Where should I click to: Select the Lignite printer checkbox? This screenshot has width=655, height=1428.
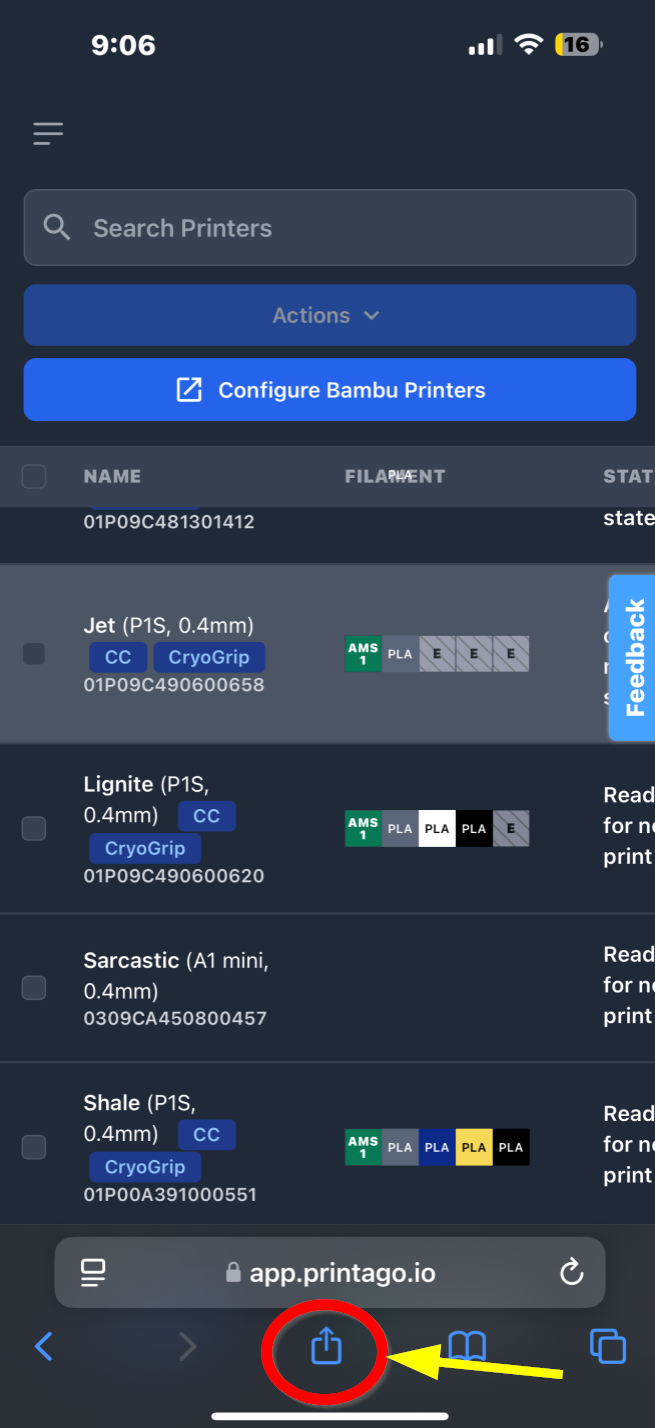pyautogui.click(x=34, y=828)
